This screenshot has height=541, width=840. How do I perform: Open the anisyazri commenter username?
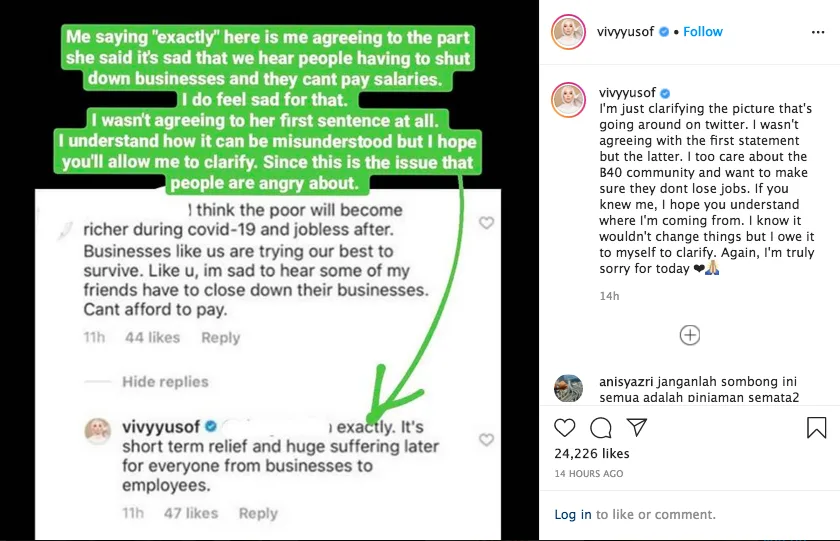click(626, 381)
